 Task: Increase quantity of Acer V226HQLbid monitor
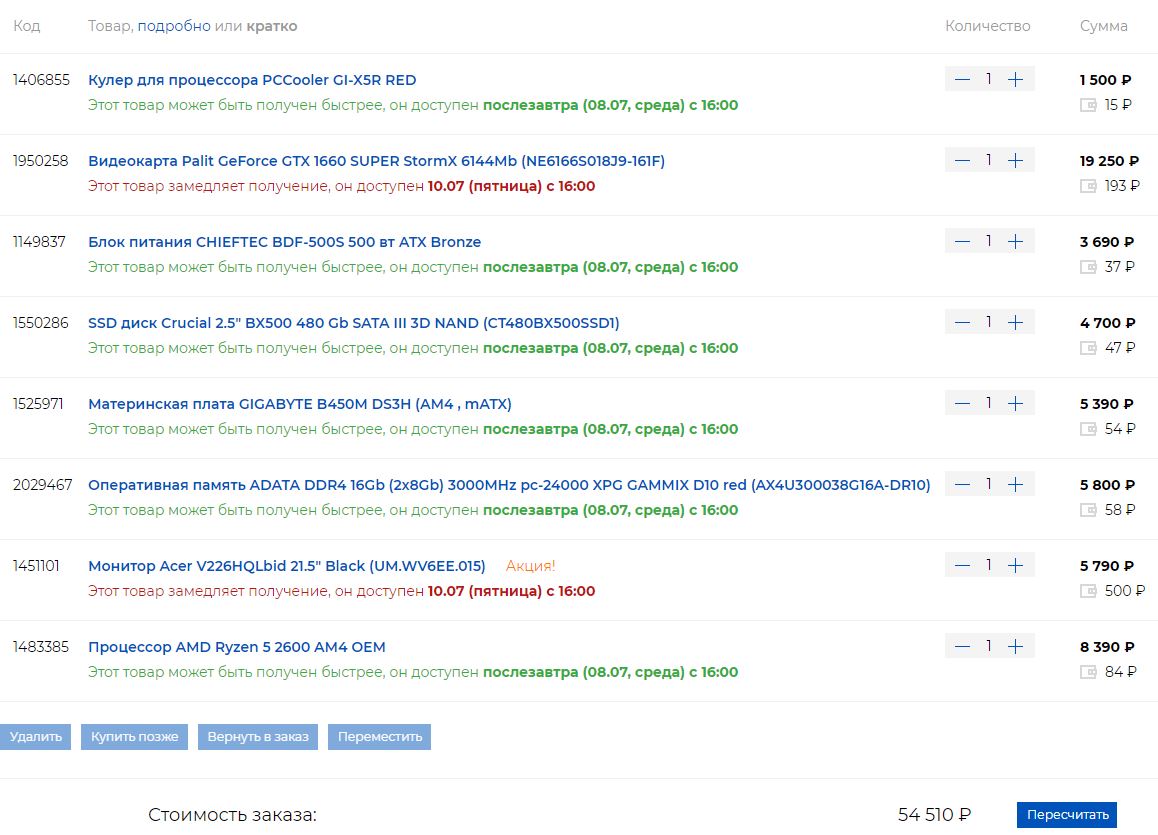click(x=1015, y=566)
